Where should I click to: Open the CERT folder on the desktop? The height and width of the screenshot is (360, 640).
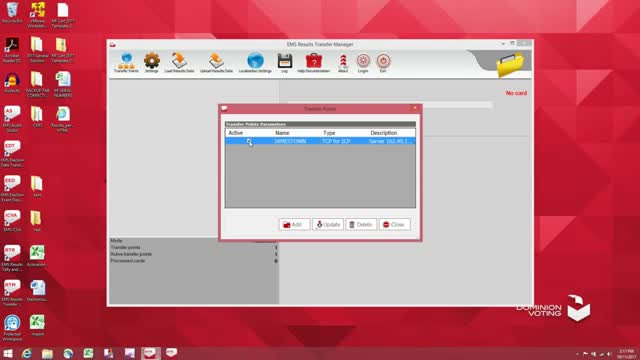[x=37, y=117]
